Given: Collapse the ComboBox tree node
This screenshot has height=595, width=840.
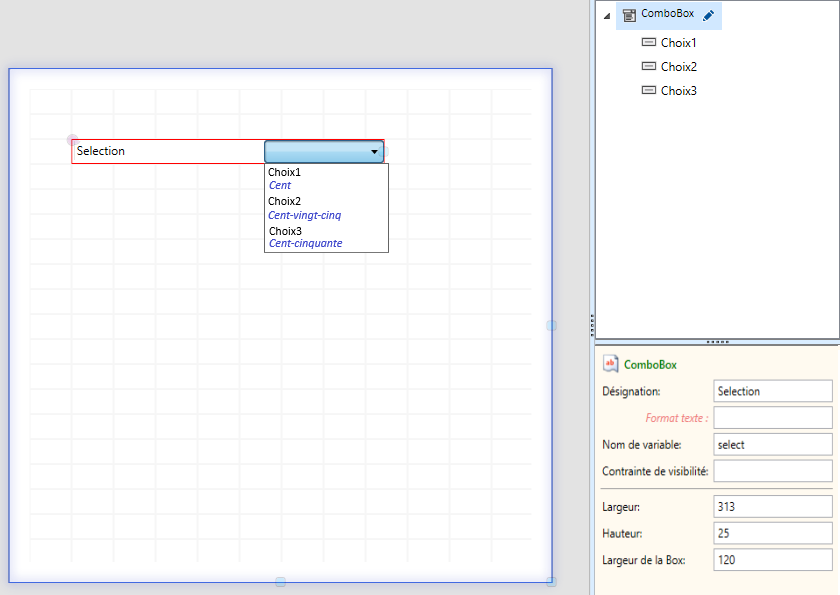Looking at the screenshot, I should 607,16.
